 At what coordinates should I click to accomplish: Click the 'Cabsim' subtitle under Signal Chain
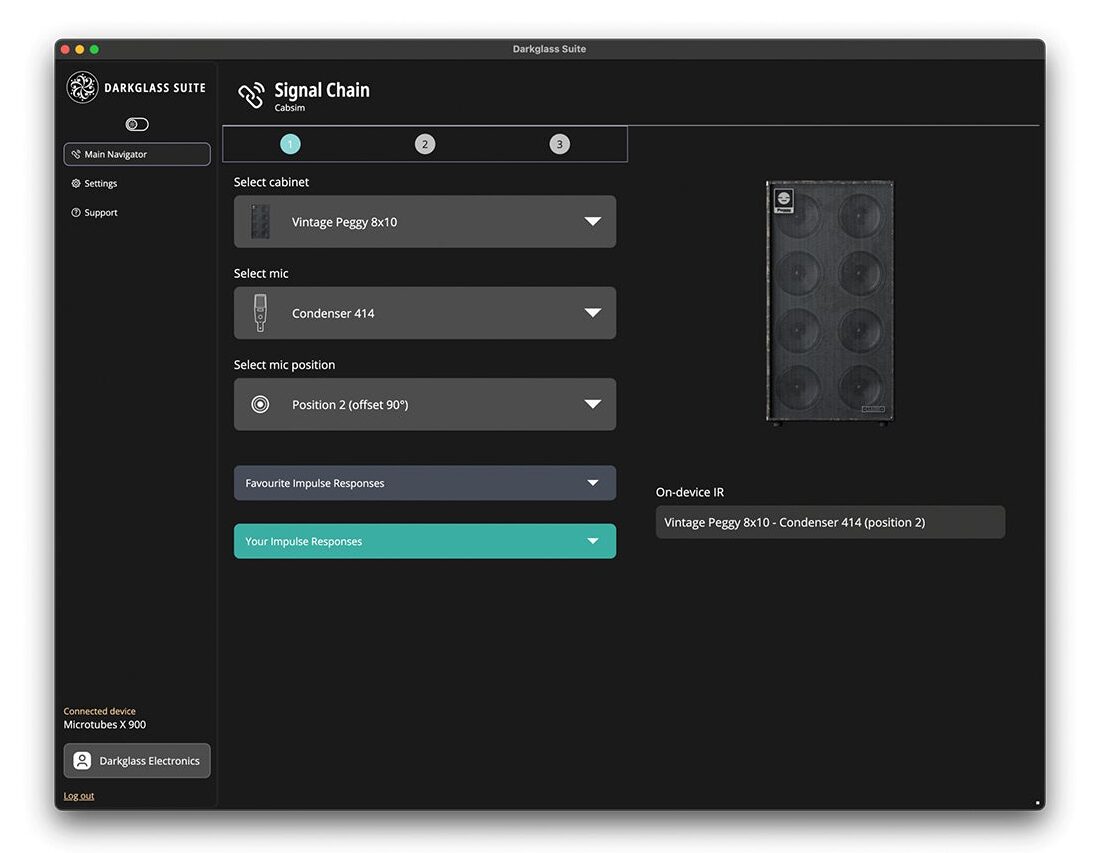[x=289, y=108]
